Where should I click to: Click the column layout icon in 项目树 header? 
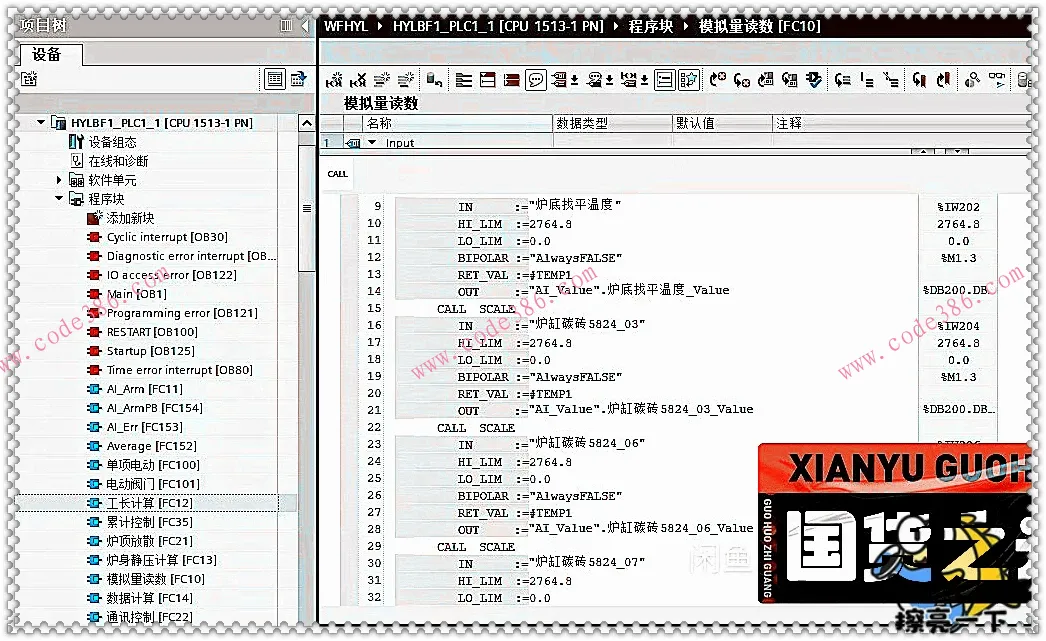coord(286,25)
